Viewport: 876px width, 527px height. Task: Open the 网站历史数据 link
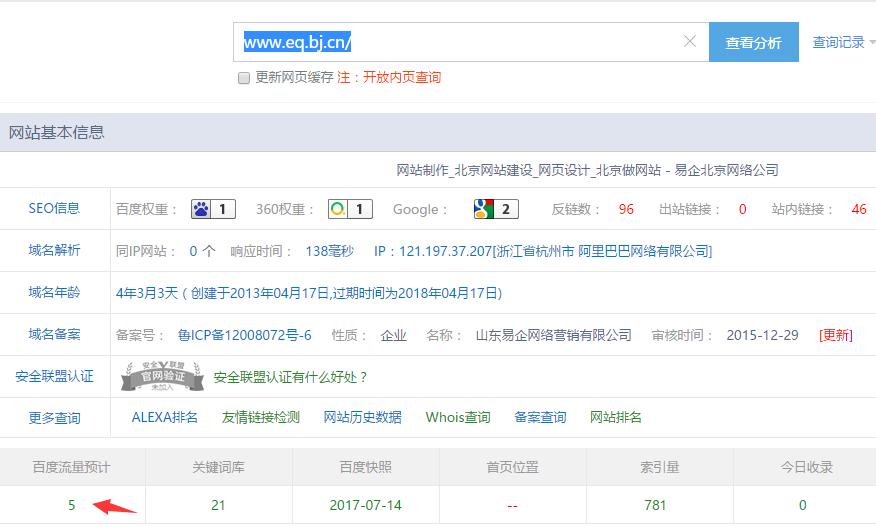point(362,417)
